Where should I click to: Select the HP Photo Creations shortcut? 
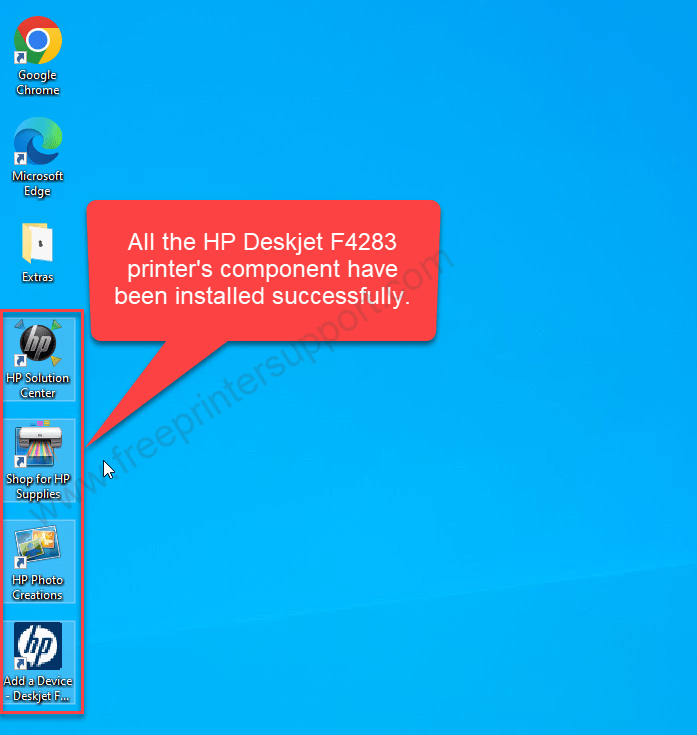tap(37, 546)
